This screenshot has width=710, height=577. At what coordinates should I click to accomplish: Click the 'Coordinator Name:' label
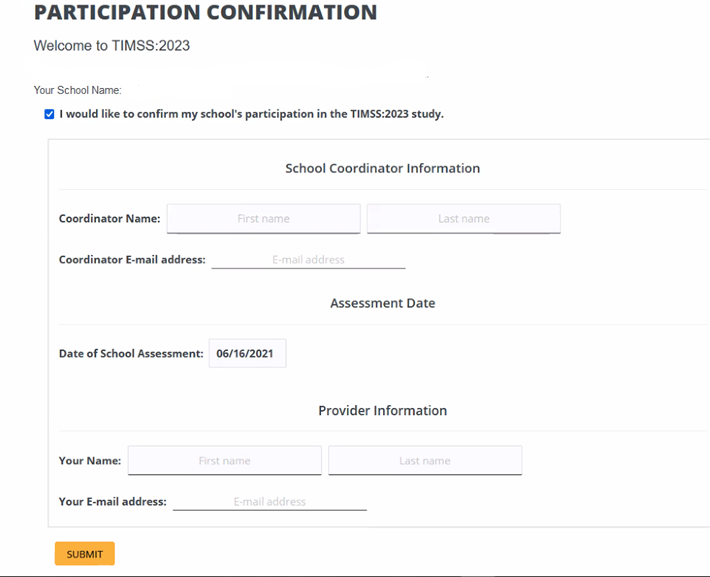click(x=109, y=219)
